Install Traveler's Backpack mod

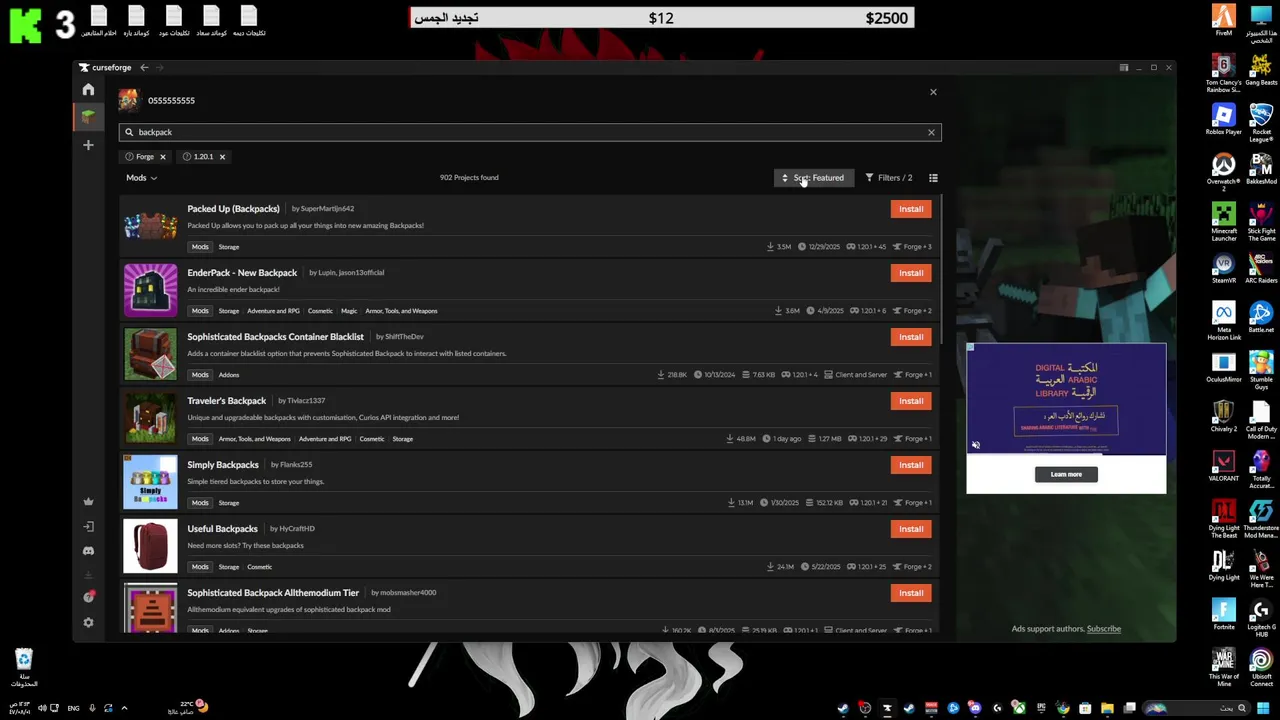pos(910,401)
